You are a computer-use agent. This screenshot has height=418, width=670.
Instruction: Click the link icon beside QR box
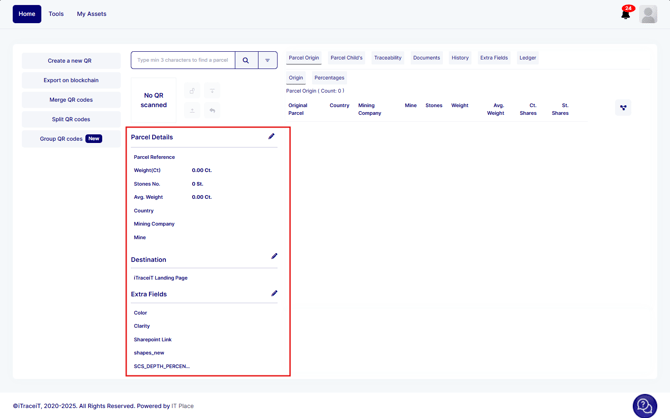pos(192,91)
